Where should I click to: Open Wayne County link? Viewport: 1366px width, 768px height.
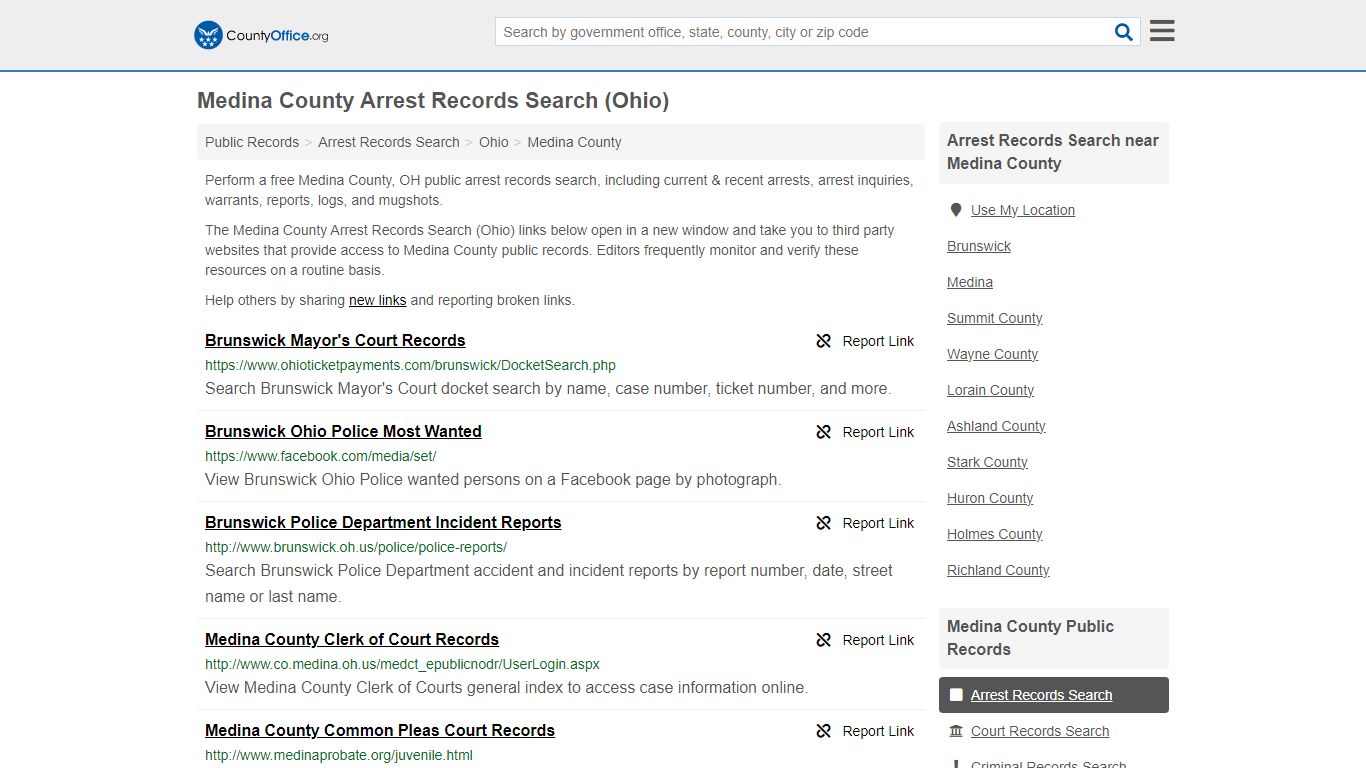(x=993, y=354)
